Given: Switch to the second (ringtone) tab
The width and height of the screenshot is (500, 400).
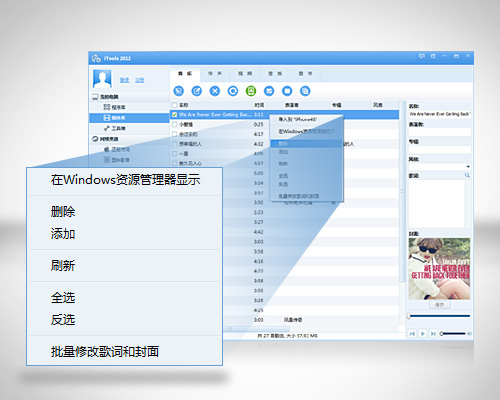Looking at the screenshot, I should (x=215, y=74).
